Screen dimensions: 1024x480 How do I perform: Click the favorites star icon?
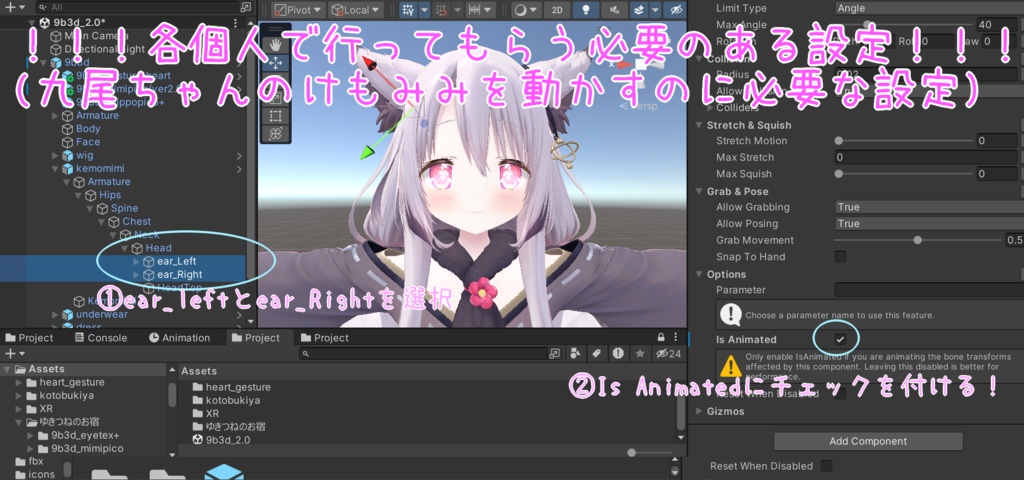(x=640, y=353)
